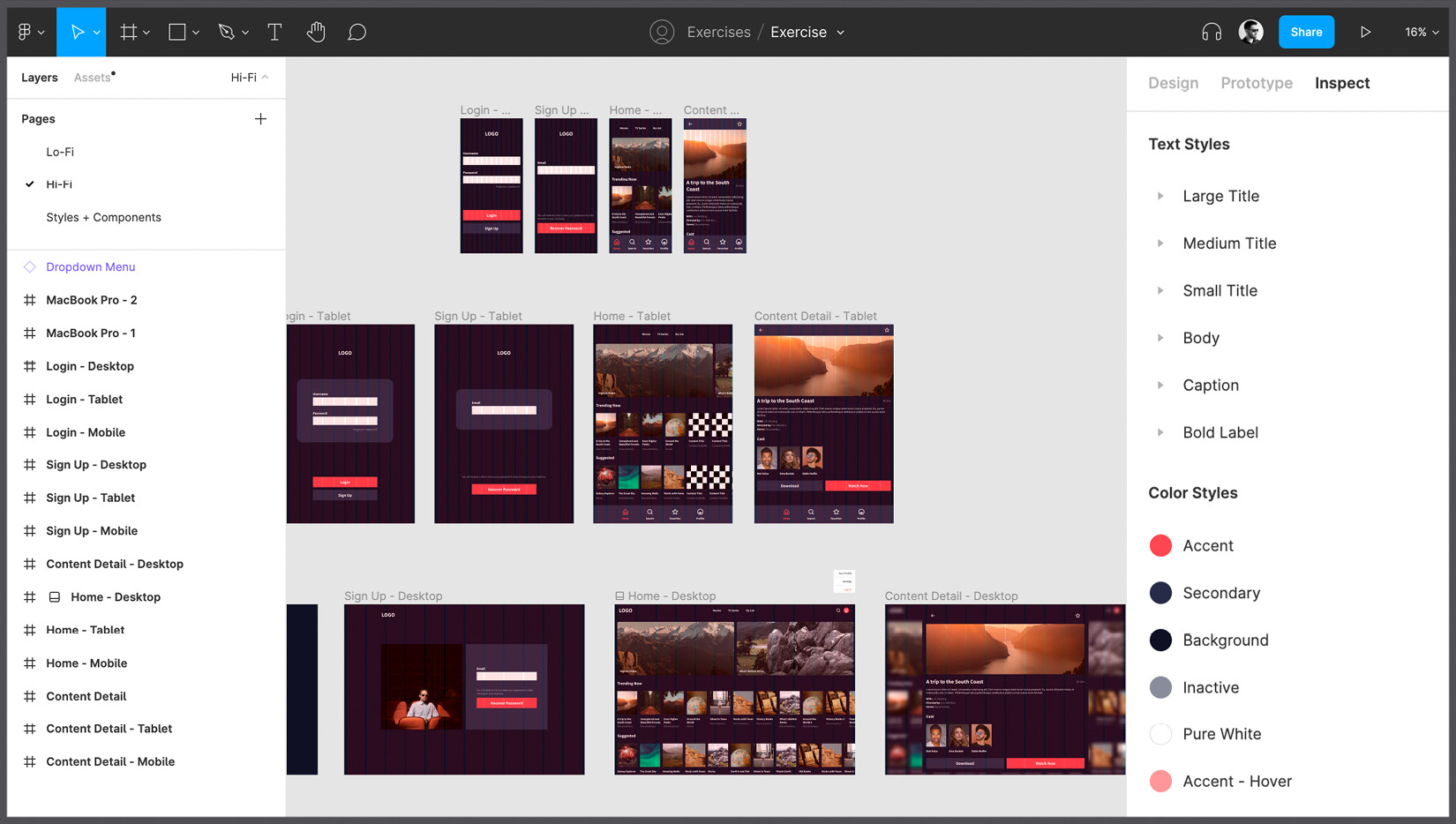
Task: Add a new page with plus icon
Action: tap(260, 119)
